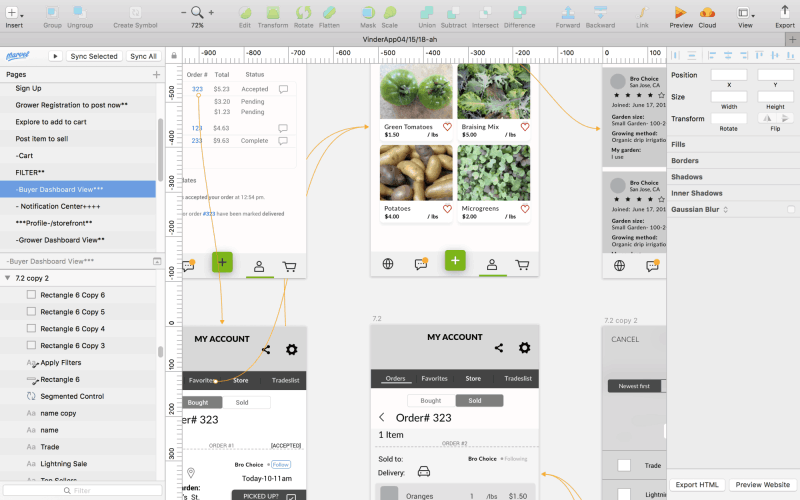
Task: Click the Export HTML button
Action: pyautogui.click(x=696, y=484)
